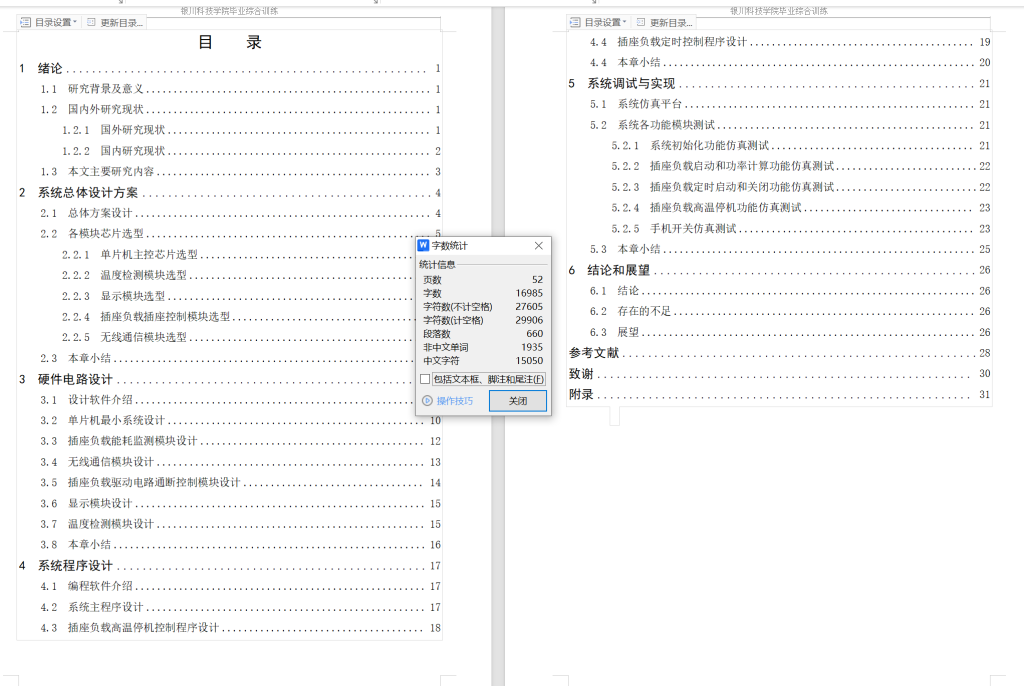Open the 目录设置 dropdown on the right page
The height and width of the screenshot is (686, 1024).
pos(624,21)
